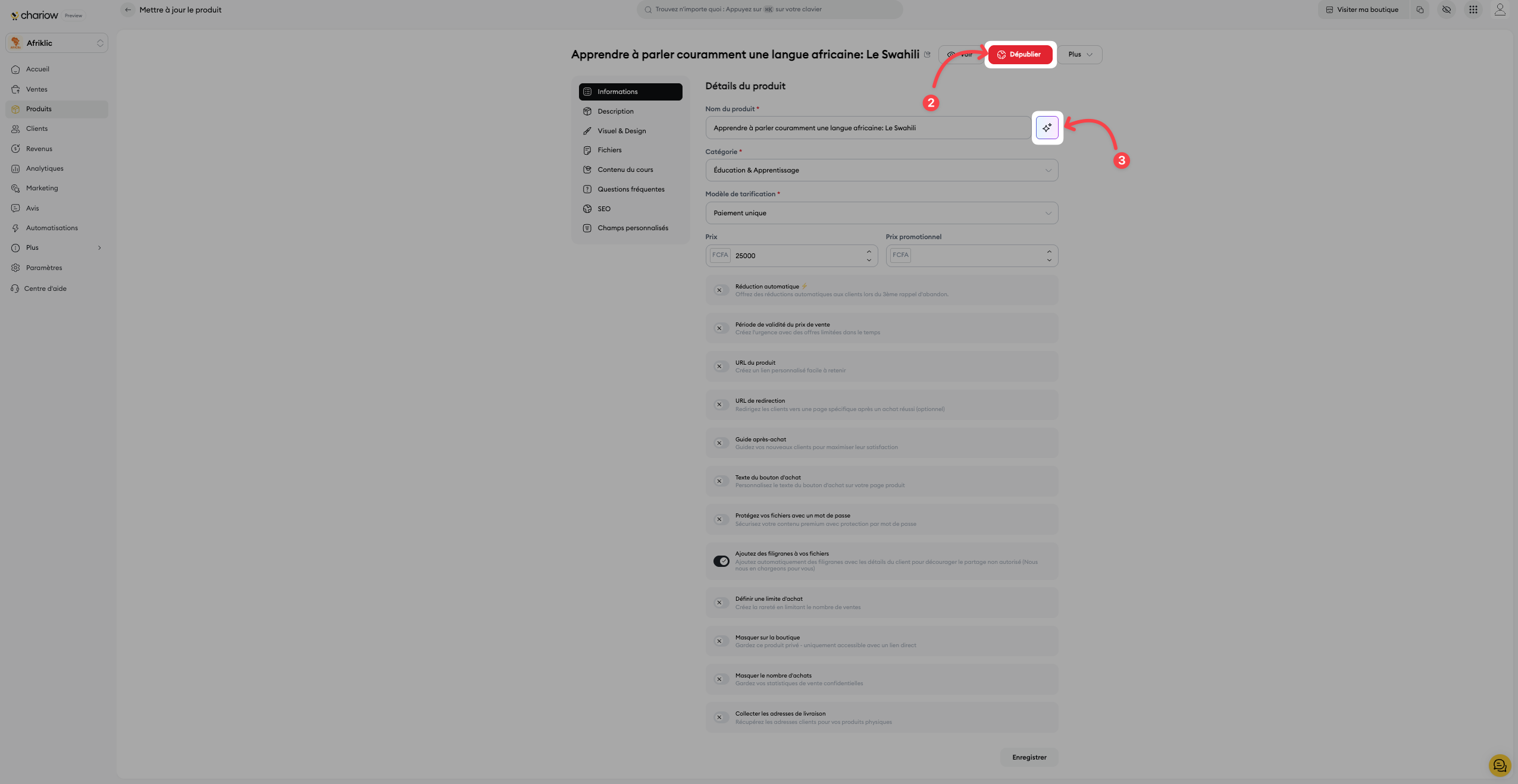Click the copy link icon beside Visiter ma boutique
The height and width of the screenshot is (784, 1518).
(1420, 10)
